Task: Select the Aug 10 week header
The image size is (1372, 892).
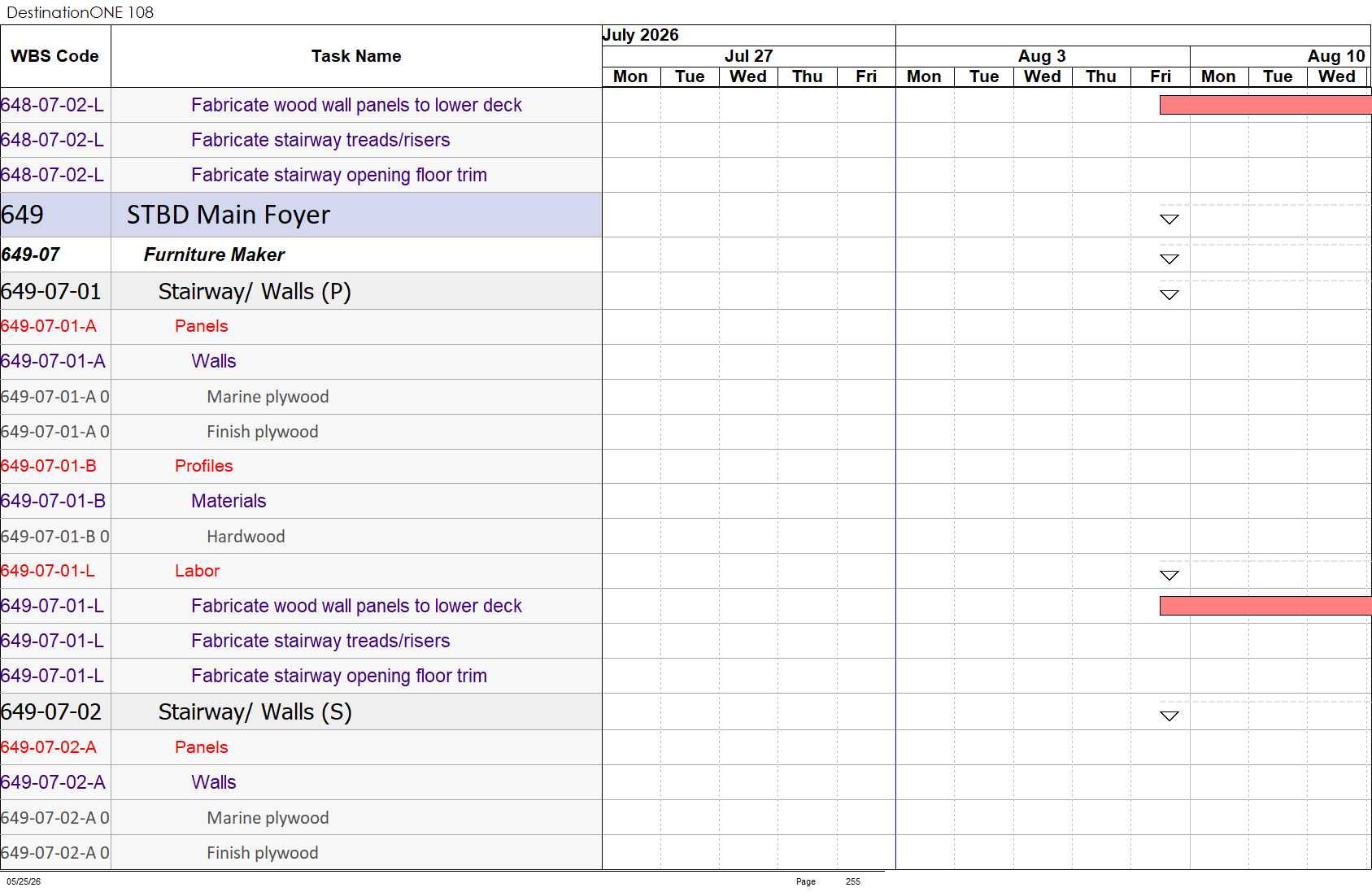Action: pos(1336,56)
